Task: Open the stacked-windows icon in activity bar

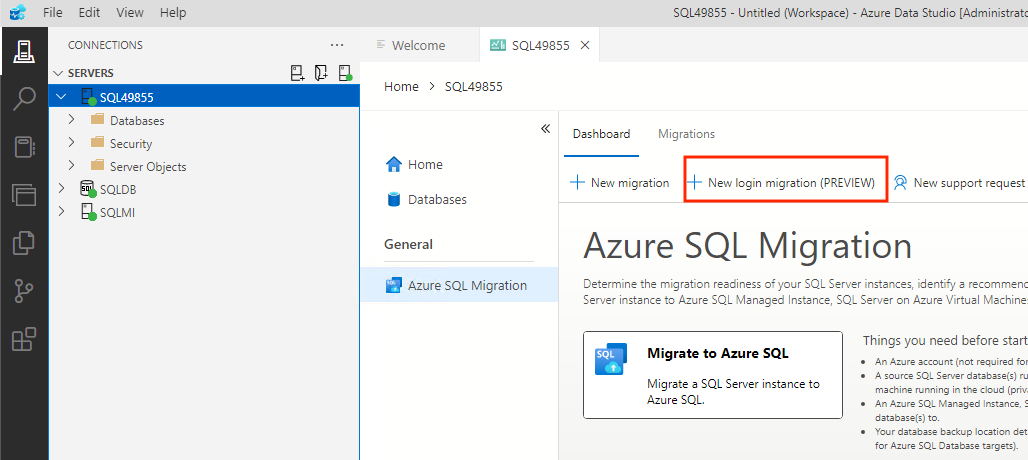Action: pyautogui.click(x=24, y=195)
